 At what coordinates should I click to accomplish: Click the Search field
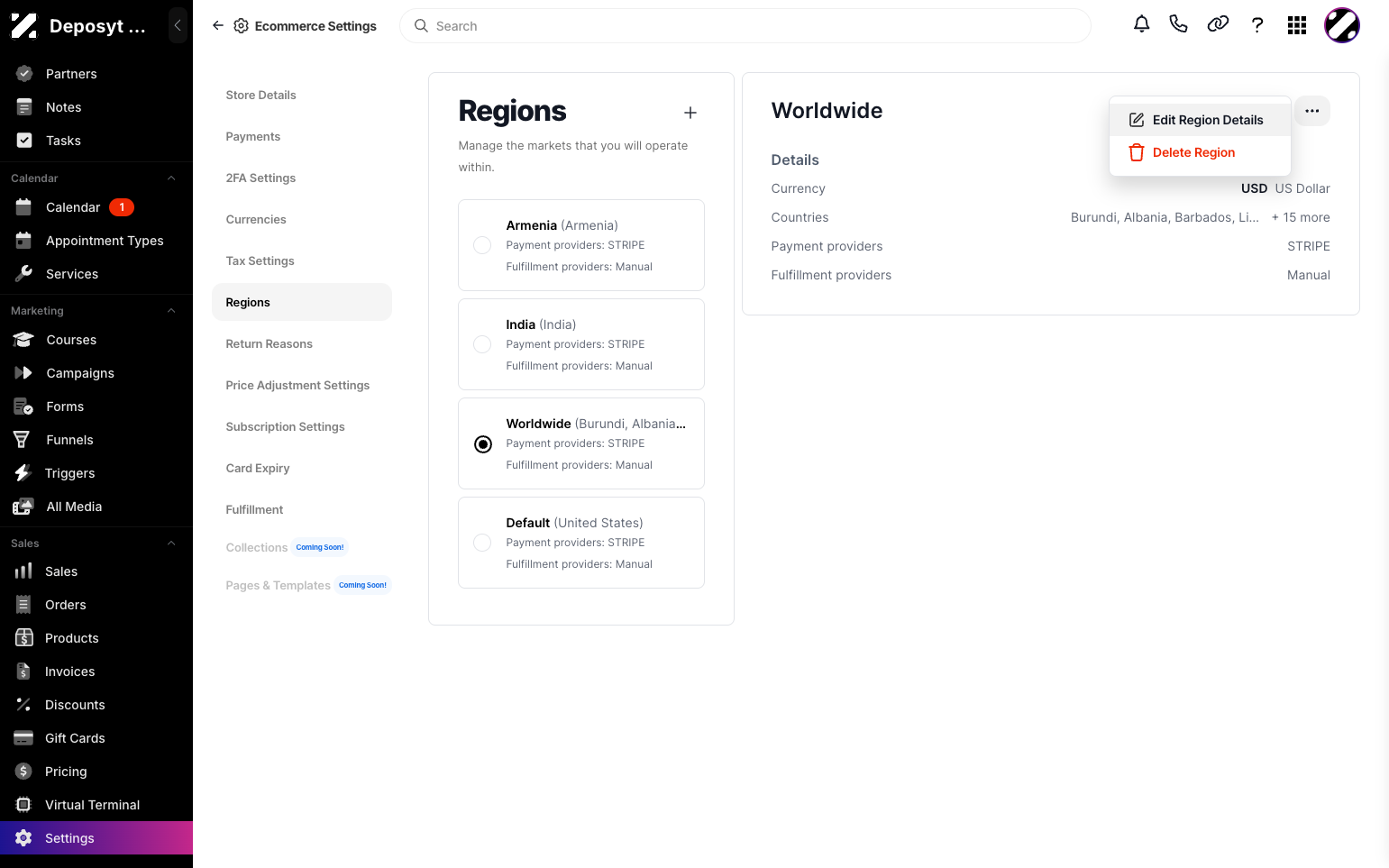click(745, 26)
